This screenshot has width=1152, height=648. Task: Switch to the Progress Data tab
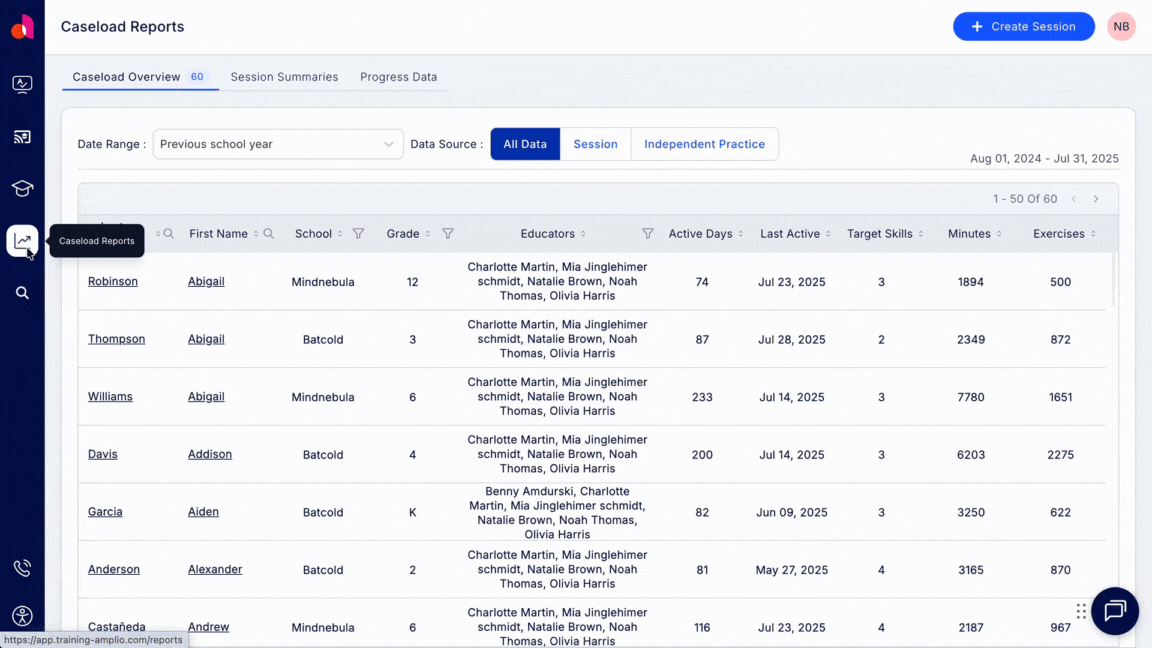(x=398, y=77)
